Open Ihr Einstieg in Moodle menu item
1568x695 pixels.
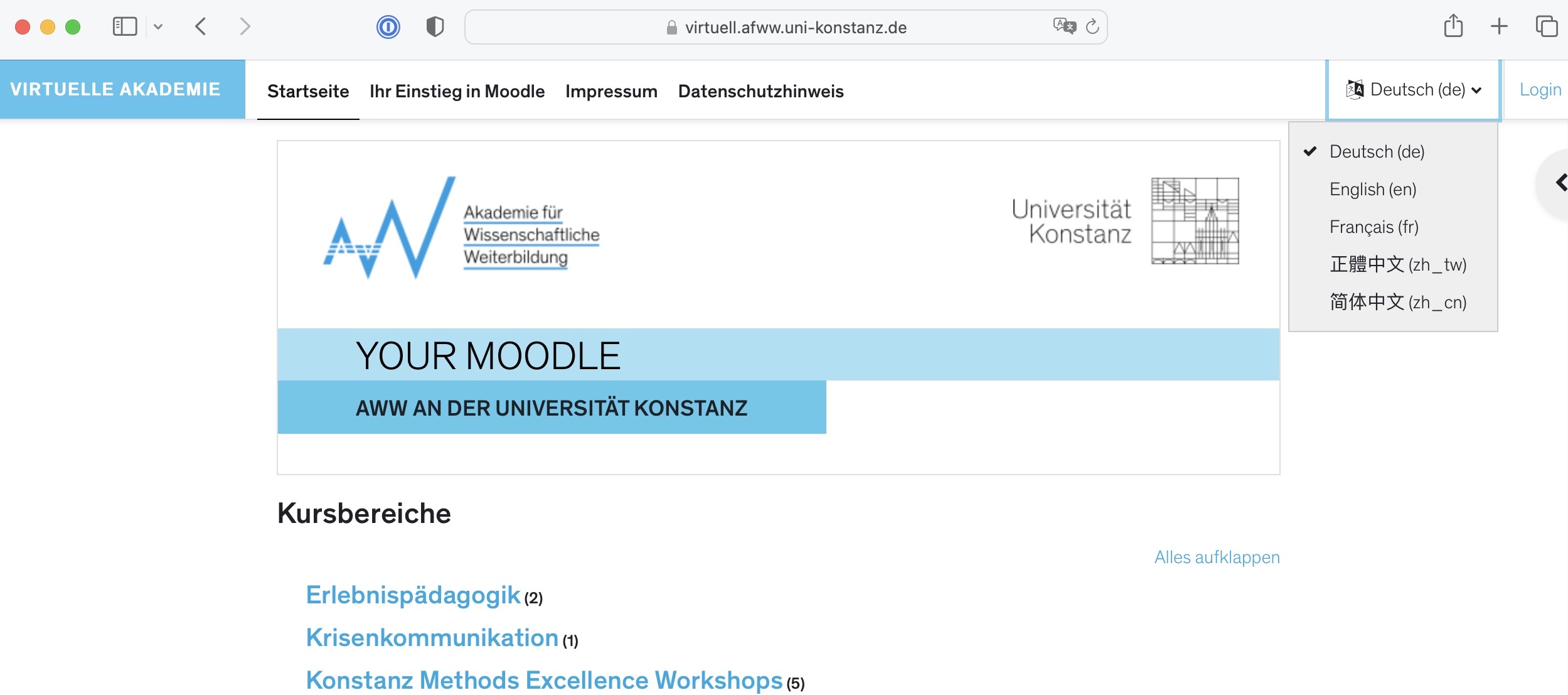point(457,91)
